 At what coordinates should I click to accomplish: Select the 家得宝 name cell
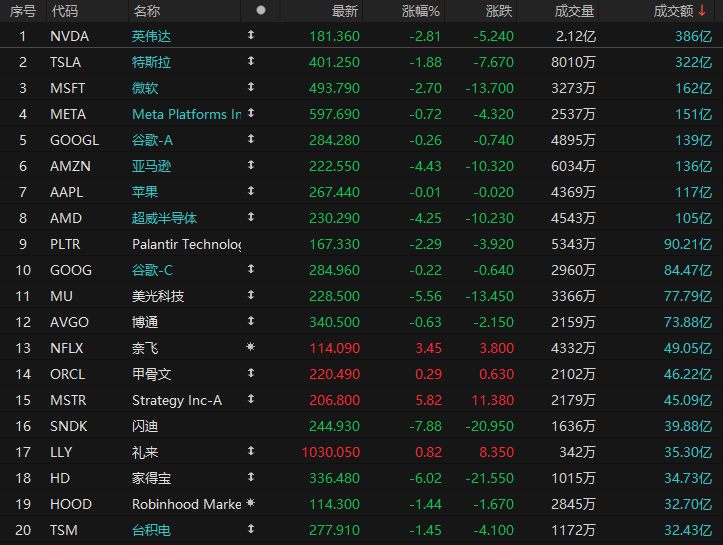coord(151,478)
